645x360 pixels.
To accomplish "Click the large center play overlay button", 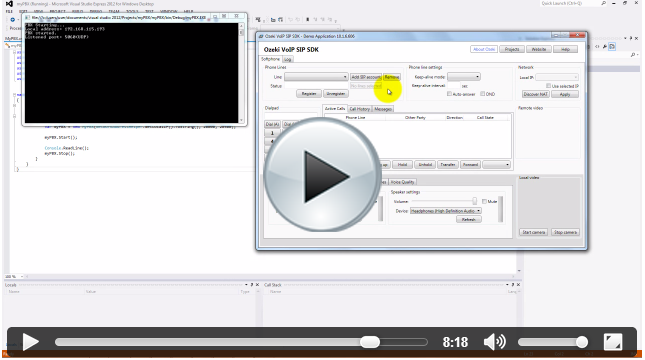I will coord(322,176).
